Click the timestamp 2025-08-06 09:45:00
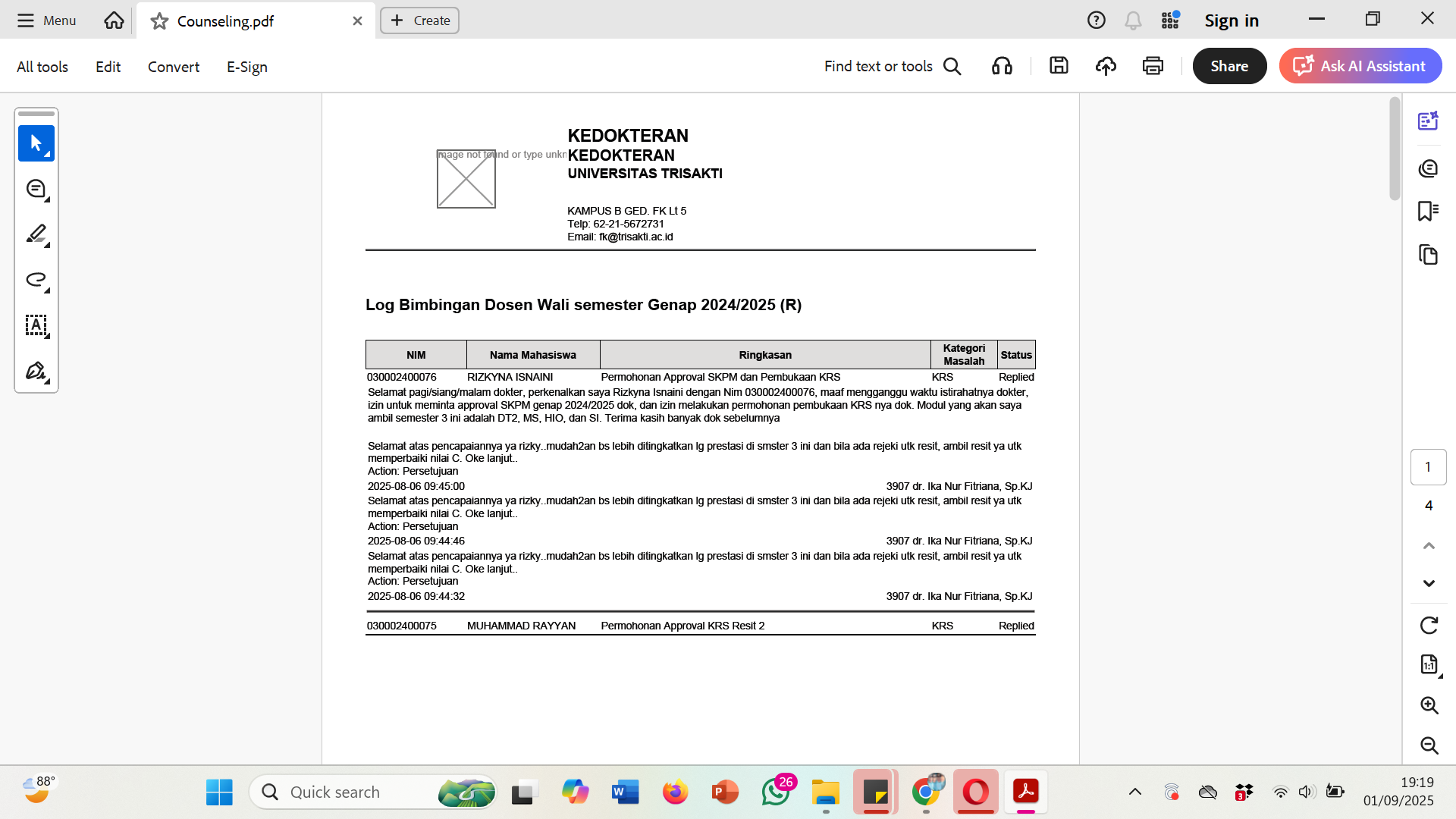Screen dimensions: 1456x819 416,486
